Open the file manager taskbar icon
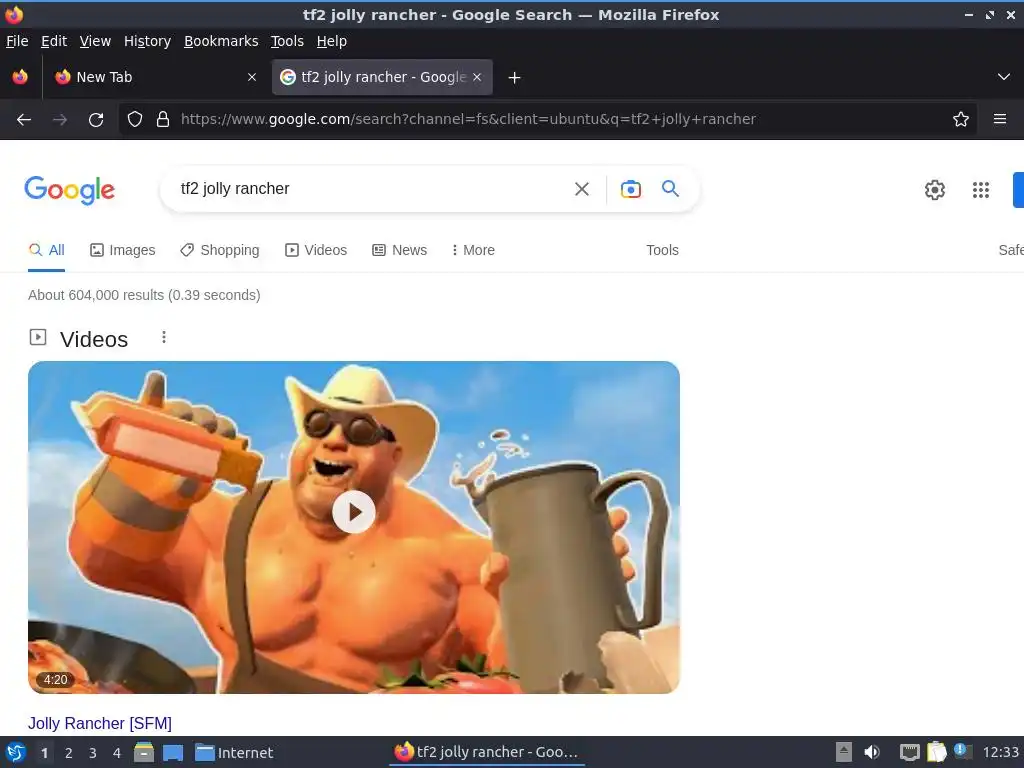Viewport: 1024px width, 768px height. click(144, 752)
